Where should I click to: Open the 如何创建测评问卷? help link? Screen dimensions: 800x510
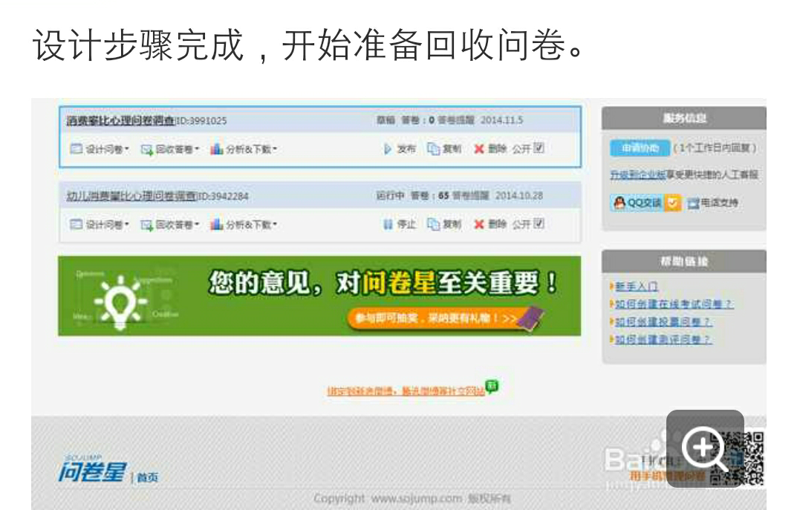tap(663, 340)
